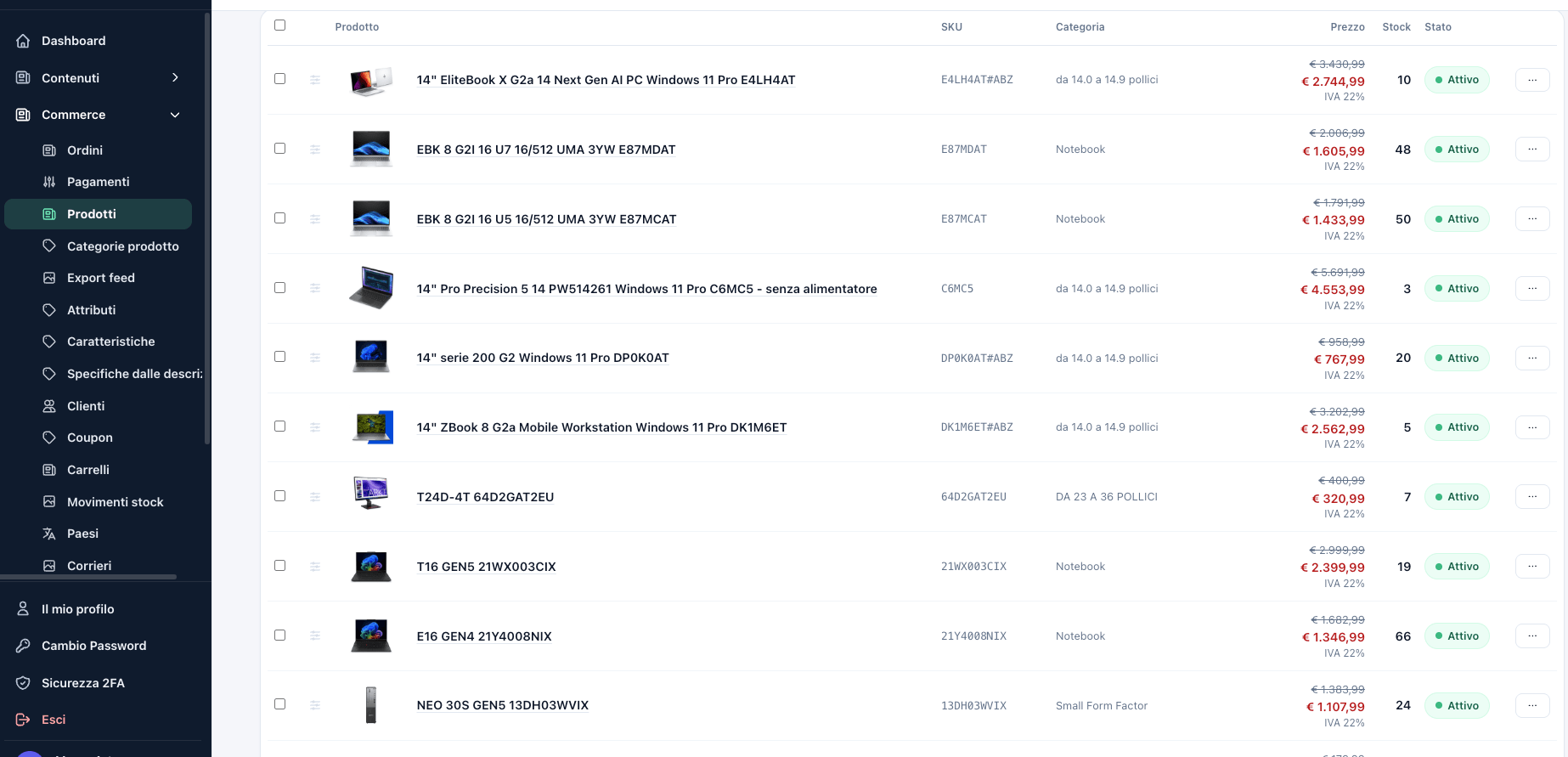Click the Sicurezza 2FA shield icon
This screenshot has height=757, width=1568.
click(x=23, y=683)
